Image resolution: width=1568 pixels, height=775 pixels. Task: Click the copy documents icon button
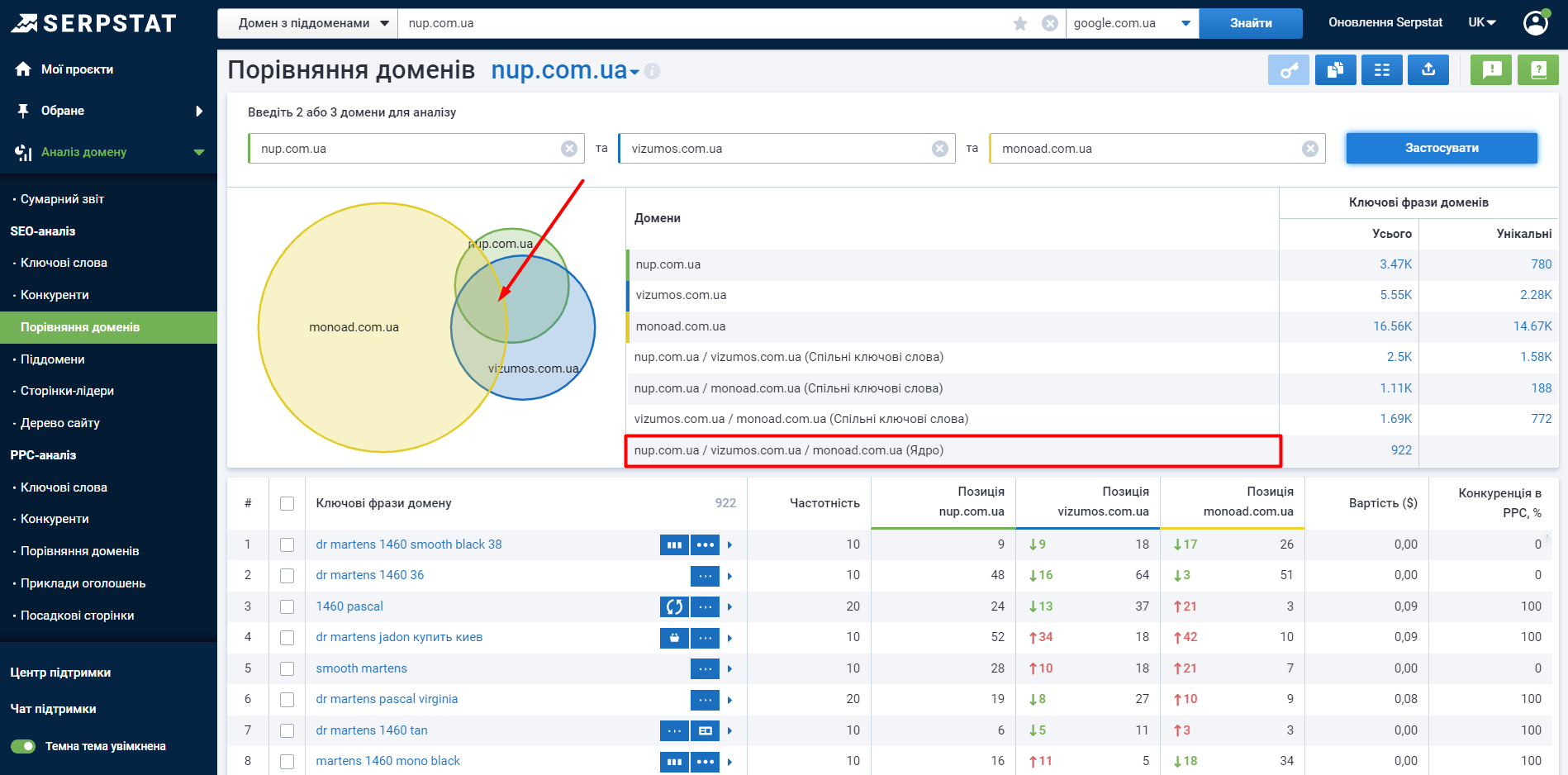1335,70
